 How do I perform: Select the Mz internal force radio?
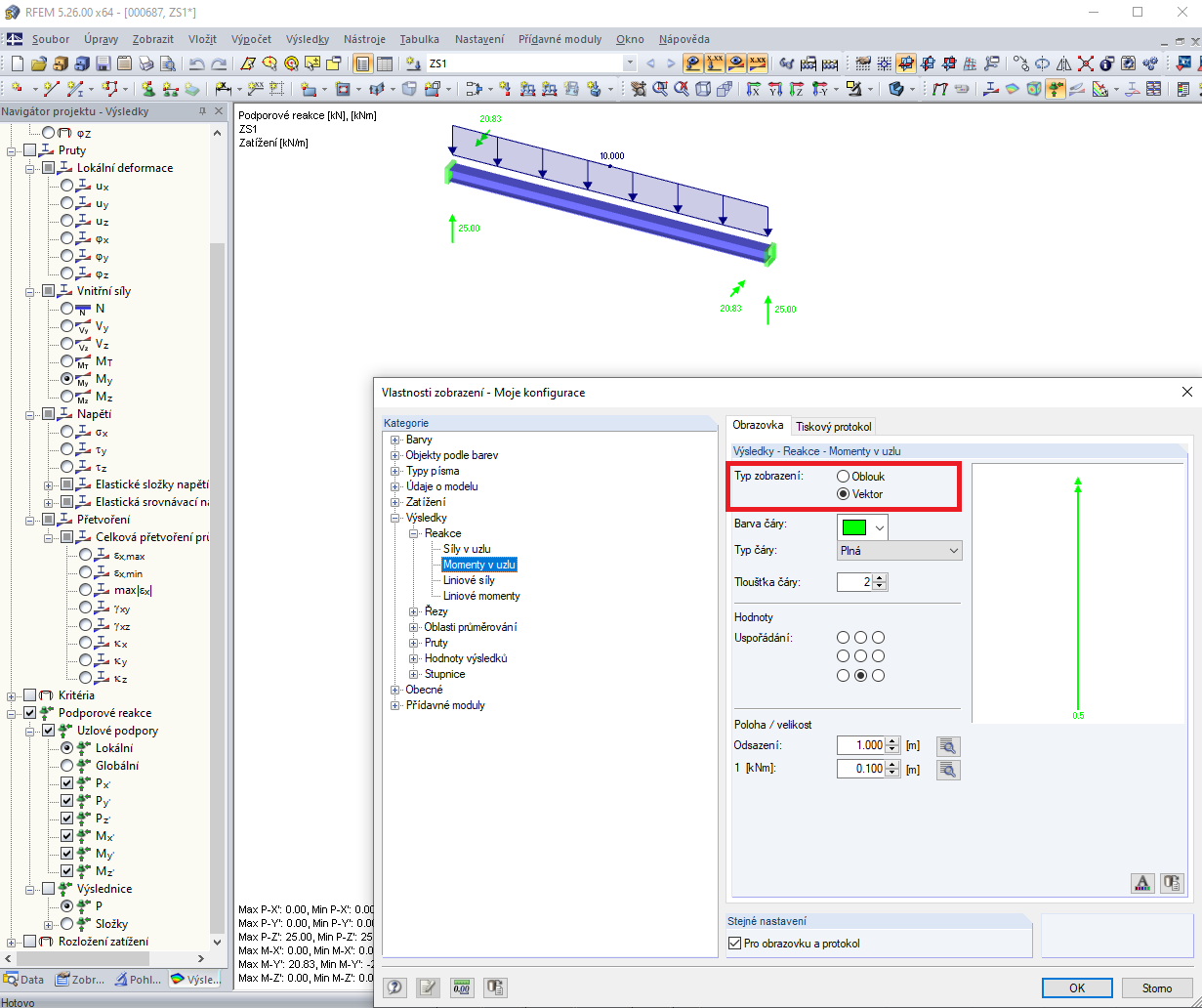pyautogui.click(x=67, y=397)
